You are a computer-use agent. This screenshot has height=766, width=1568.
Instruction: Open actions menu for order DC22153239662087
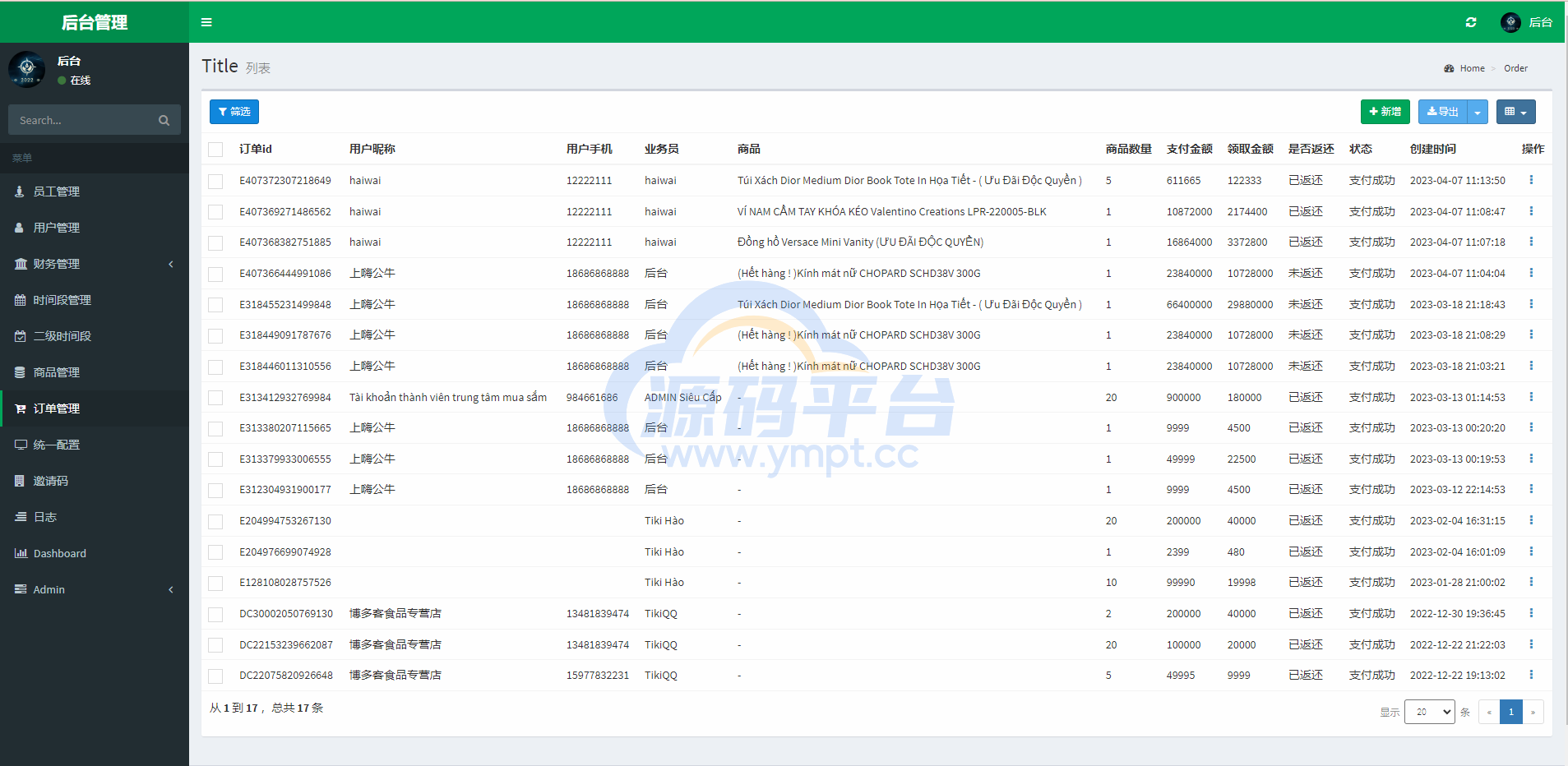[x=1531, y=644]
